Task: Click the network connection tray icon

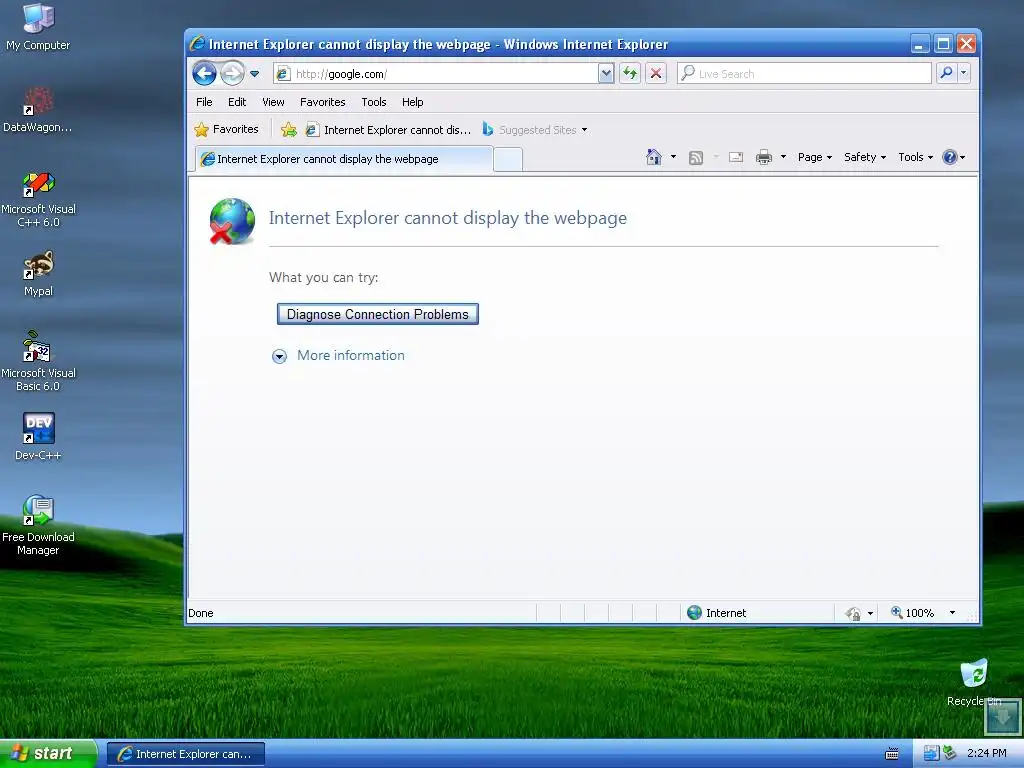Action: point(931,753)
